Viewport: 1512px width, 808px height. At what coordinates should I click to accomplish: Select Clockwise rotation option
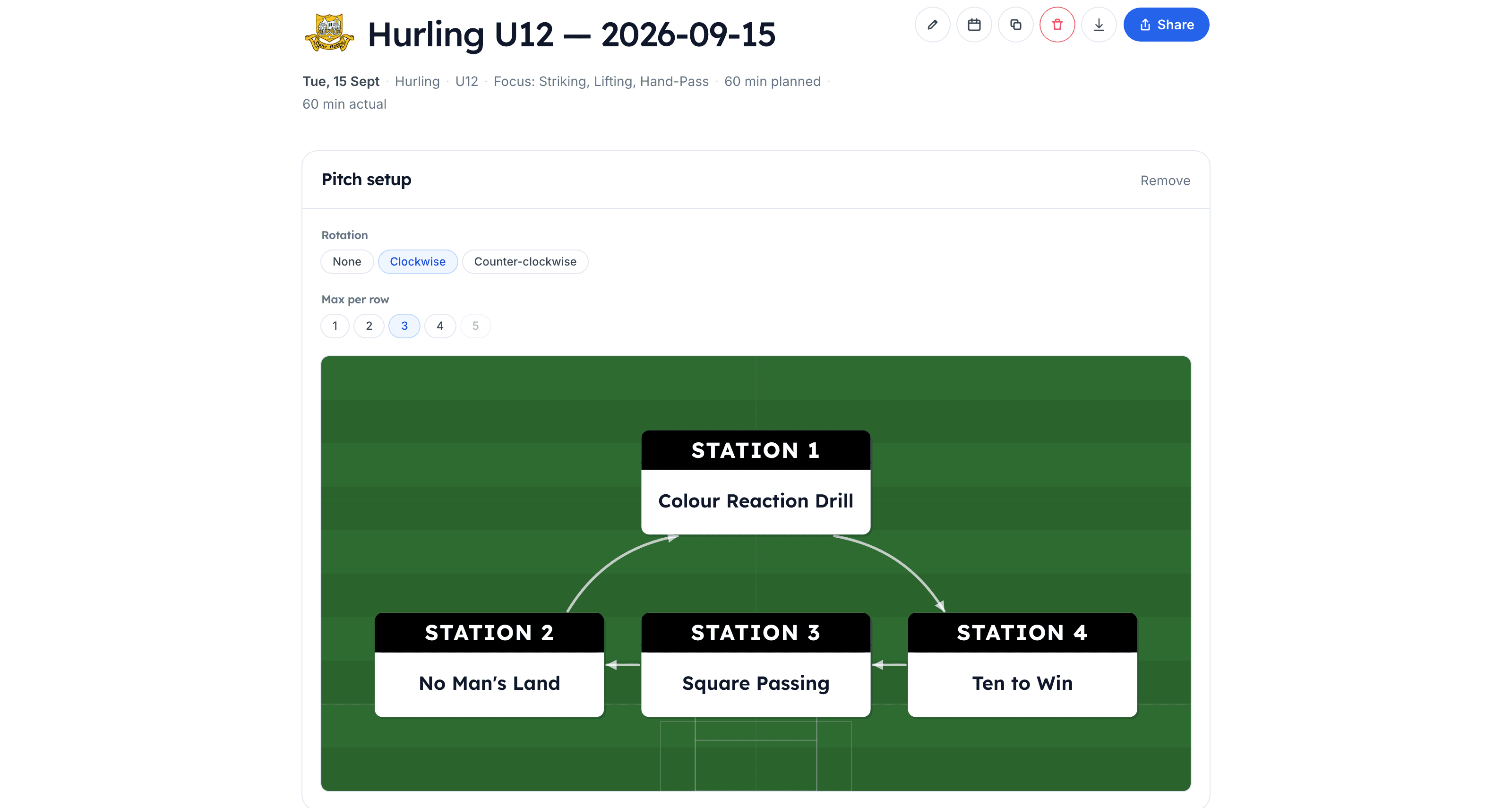417,262
